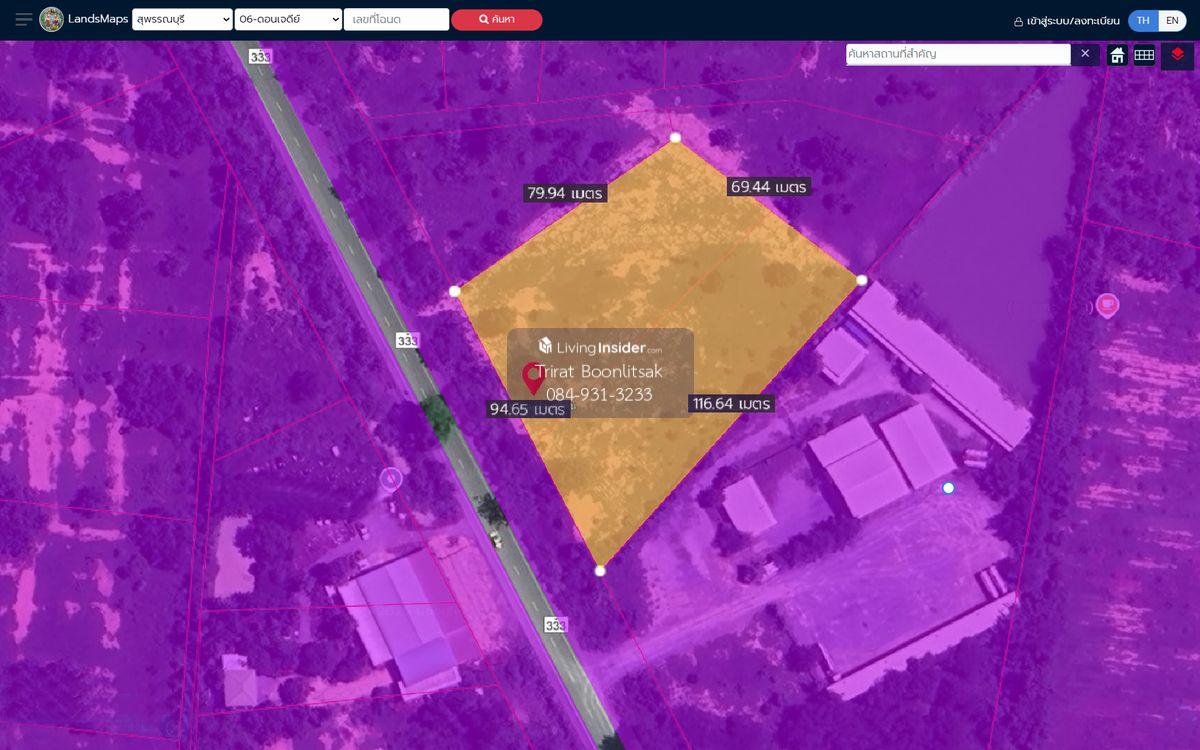The image size is (1200, 750).
Task: Click the red ค้นหา search button
Action: [x=496, y=19]
